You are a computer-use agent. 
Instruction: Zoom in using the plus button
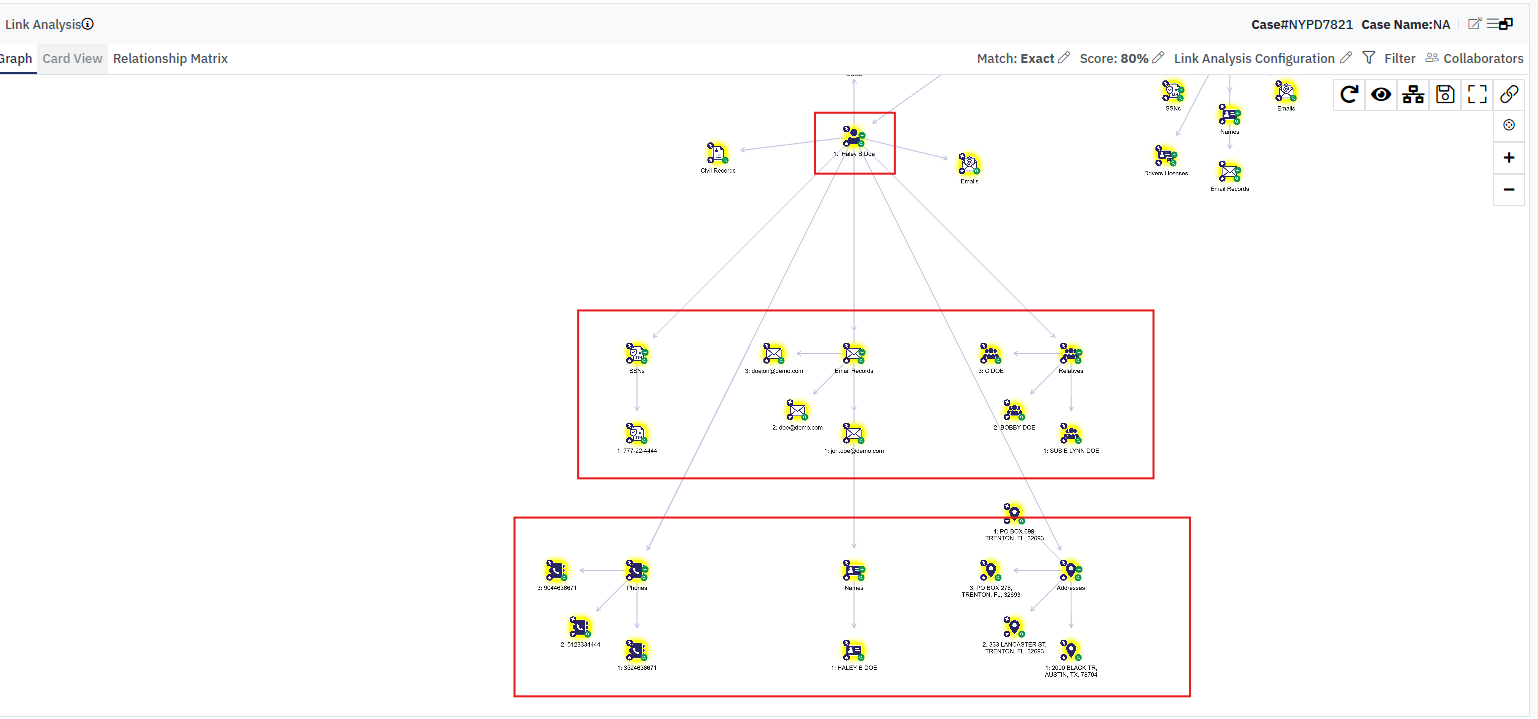click(1509, 158)
